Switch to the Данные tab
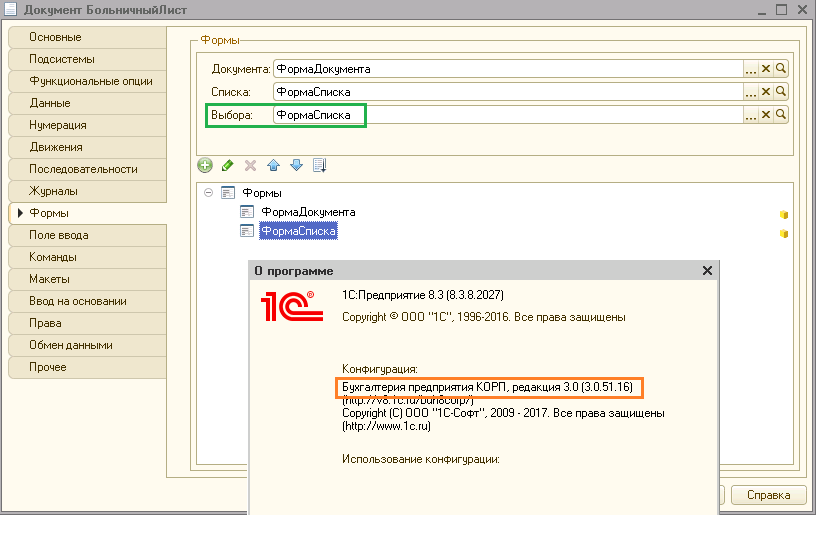821x542 pixels. tap(88, 103)
